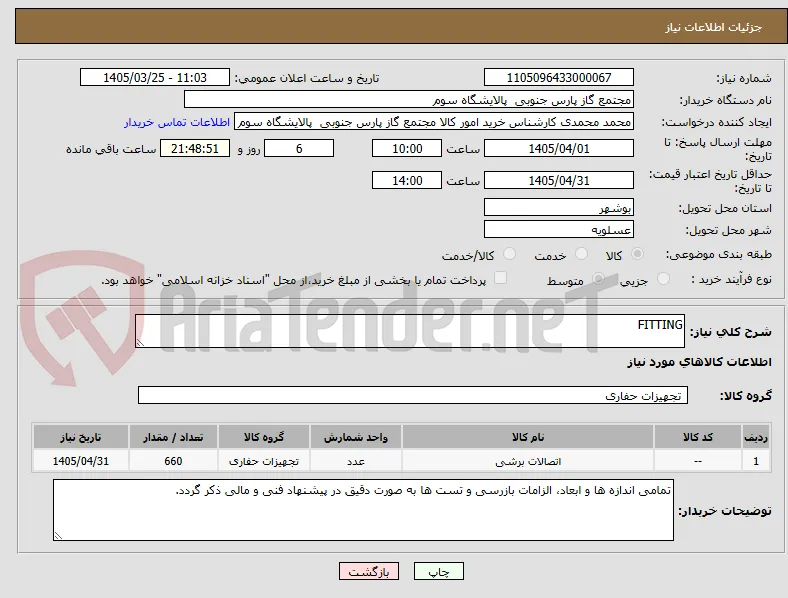Click the تاریخ نیاز column header
The height and width of the screenshot is (598, 788).
[x=80, y=437]
